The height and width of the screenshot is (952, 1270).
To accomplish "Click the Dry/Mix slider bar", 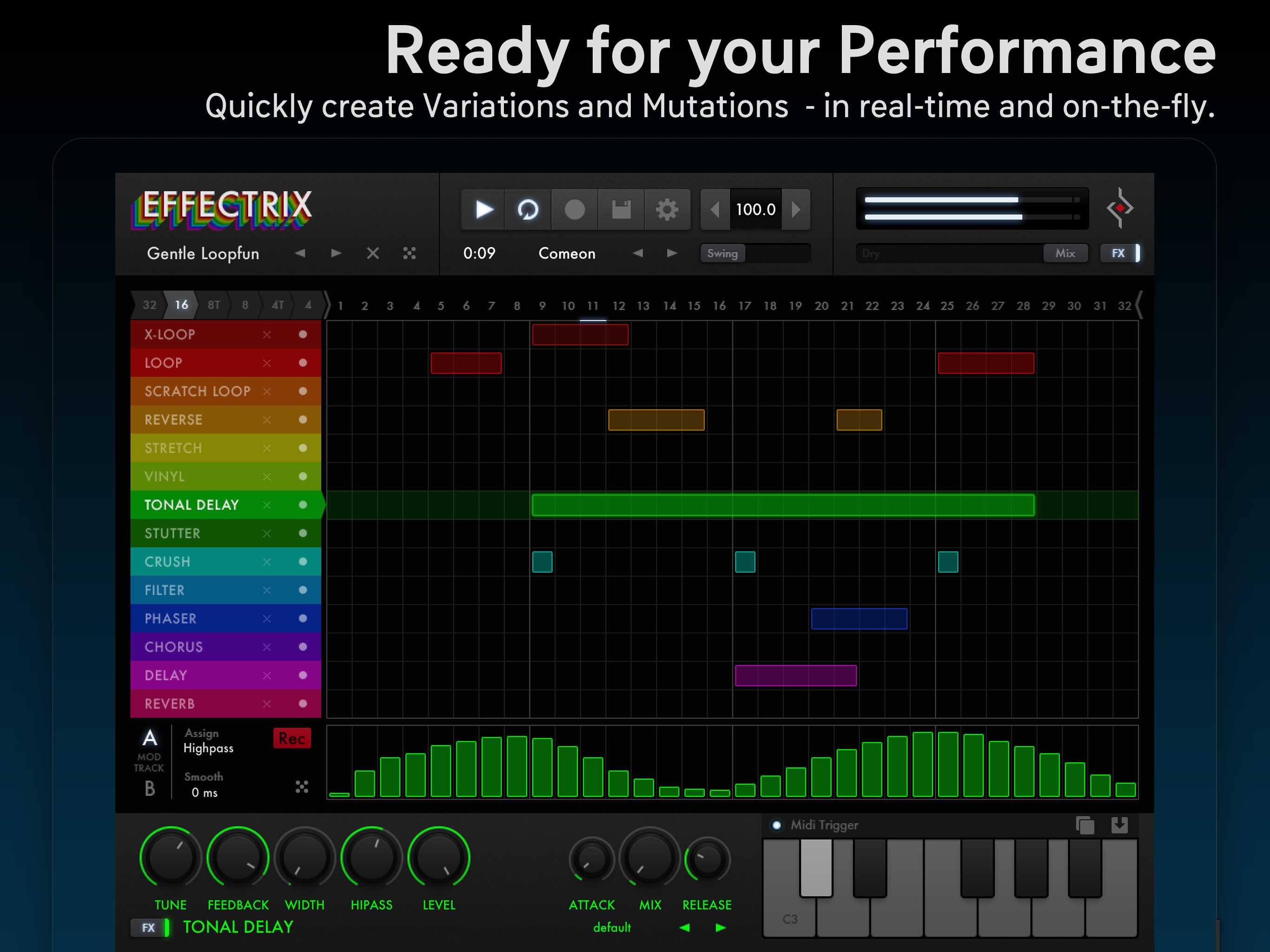I will point(970,253).
